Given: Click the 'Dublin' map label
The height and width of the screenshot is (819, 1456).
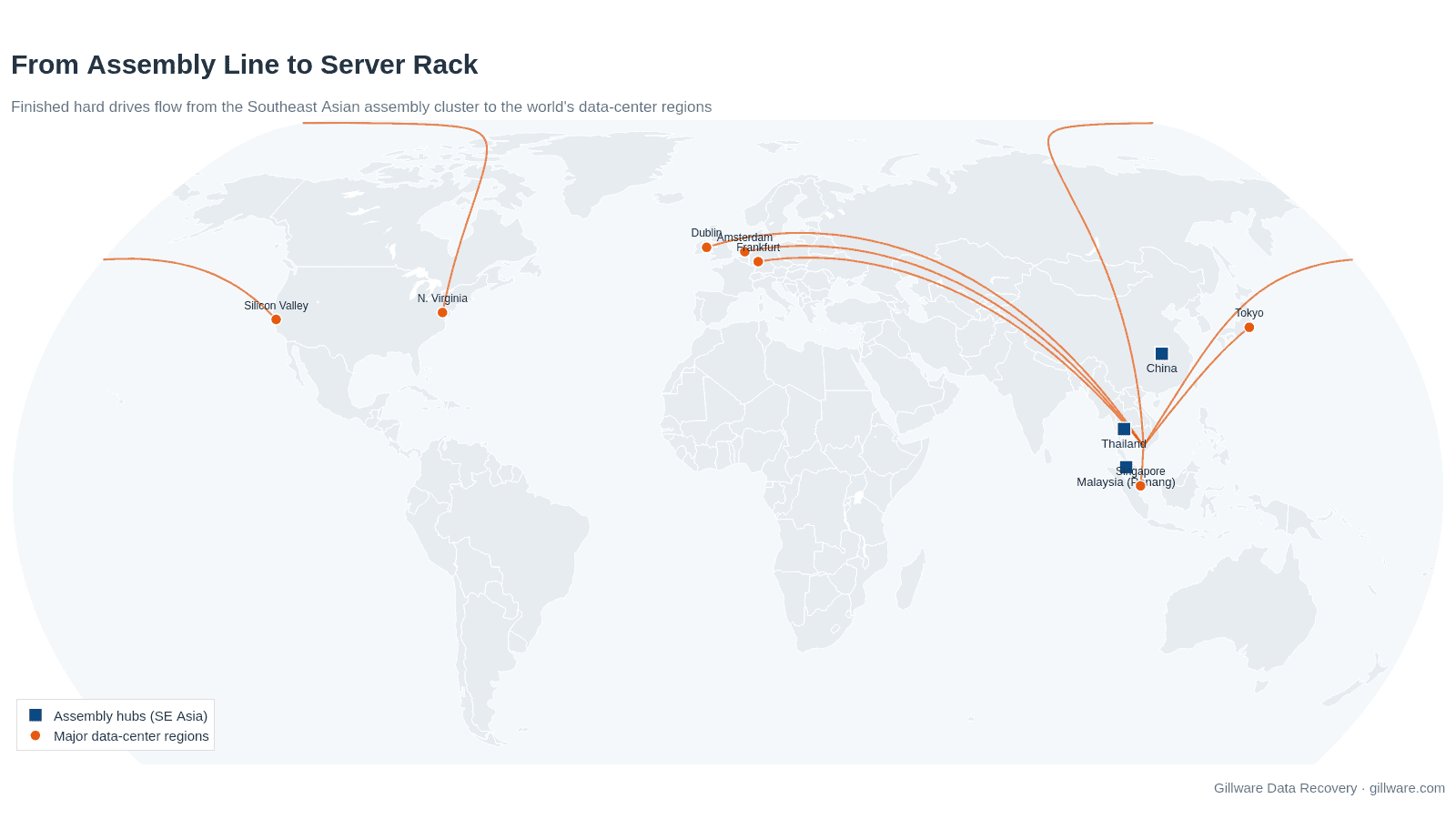Looking at the screenshot, I should (x=706, y=233).
